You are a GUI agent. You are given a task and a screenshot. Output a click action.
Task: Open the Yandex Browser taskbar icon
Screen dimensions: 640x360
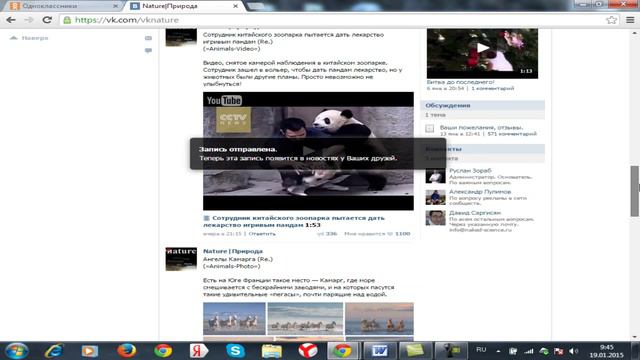(x=308, y=351)
